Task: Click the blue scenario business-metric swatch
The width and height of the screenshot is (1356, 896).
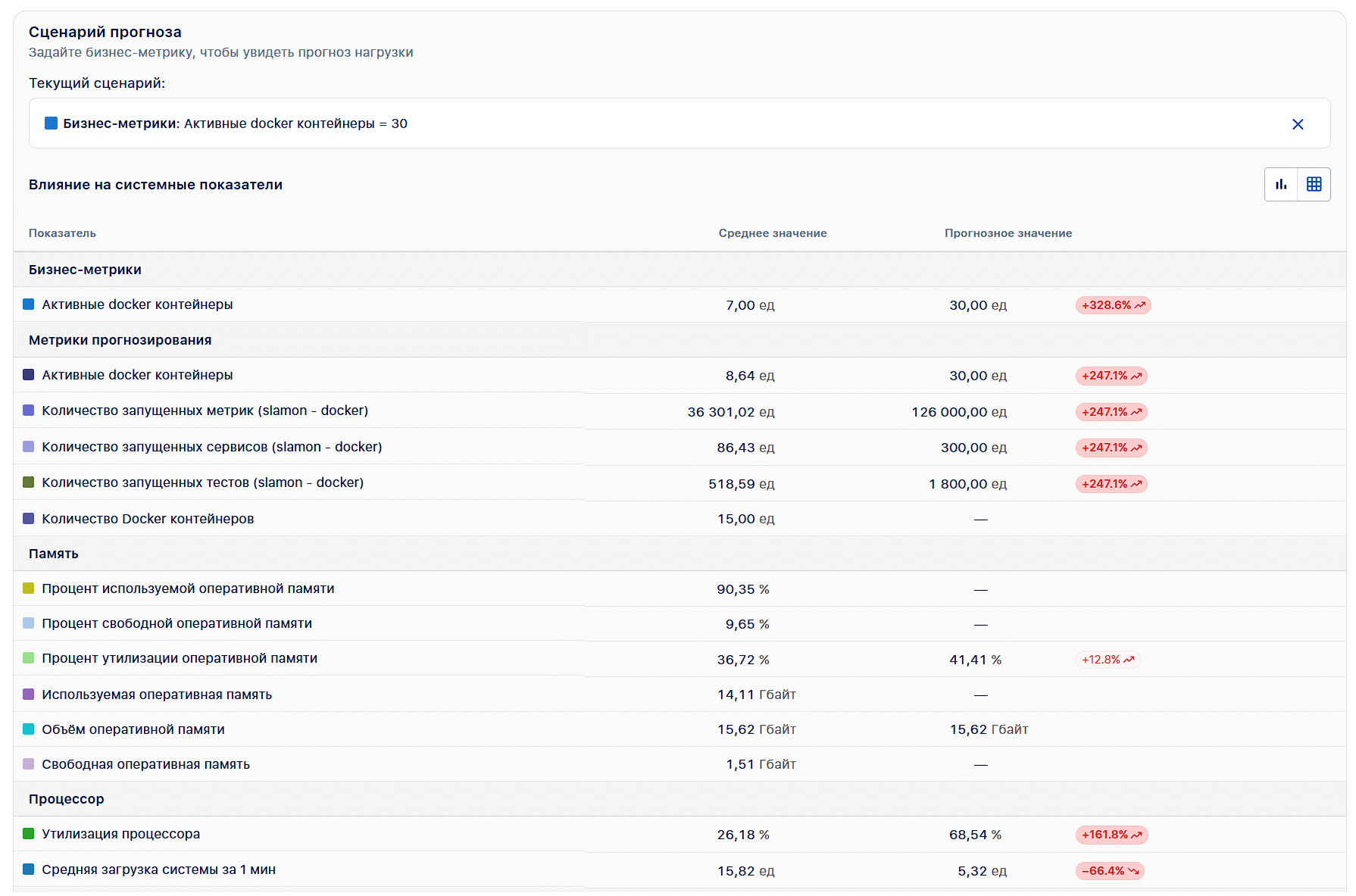Action: point(51,123)
